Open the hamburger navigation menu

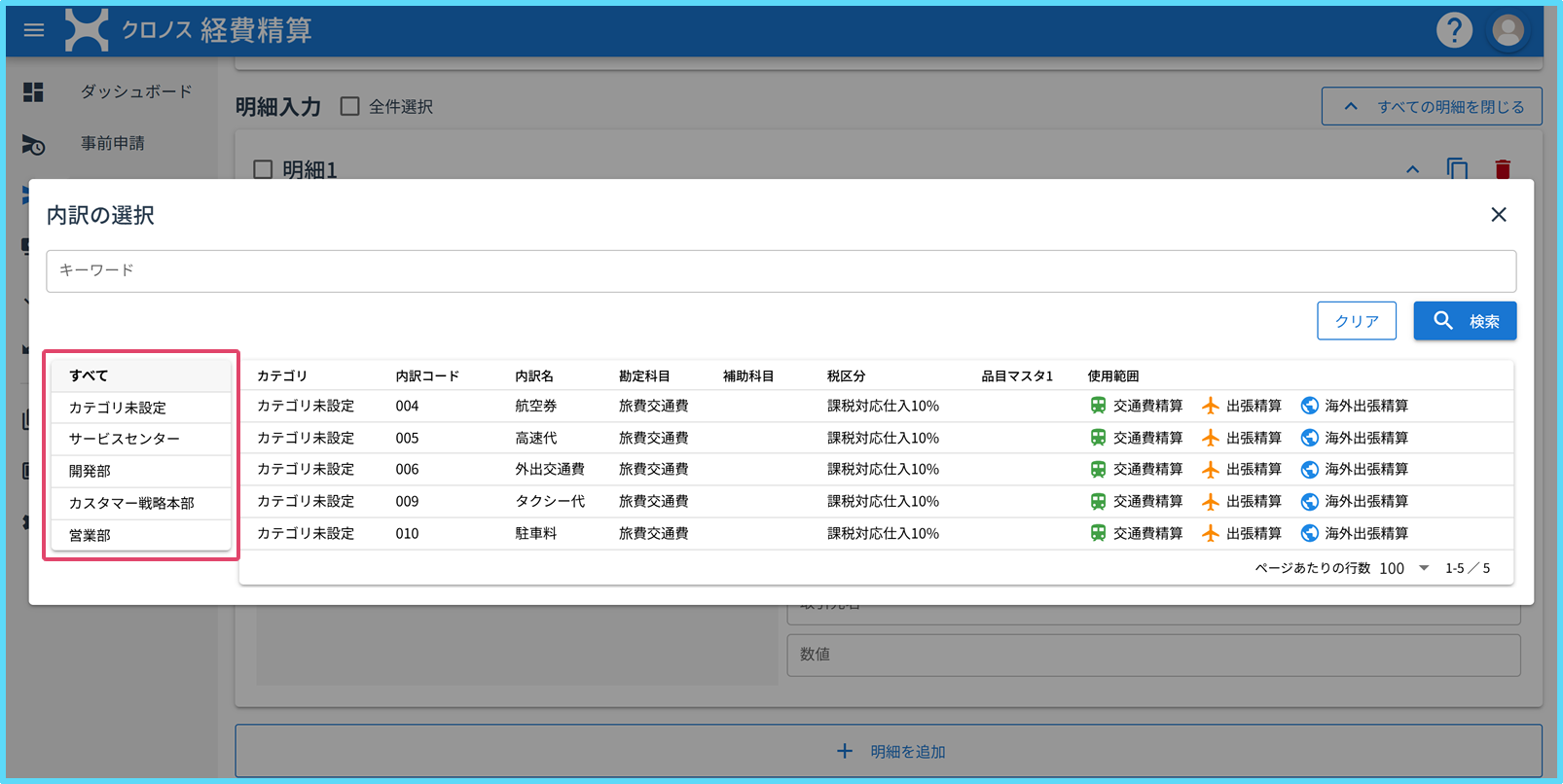pos(34,30)
